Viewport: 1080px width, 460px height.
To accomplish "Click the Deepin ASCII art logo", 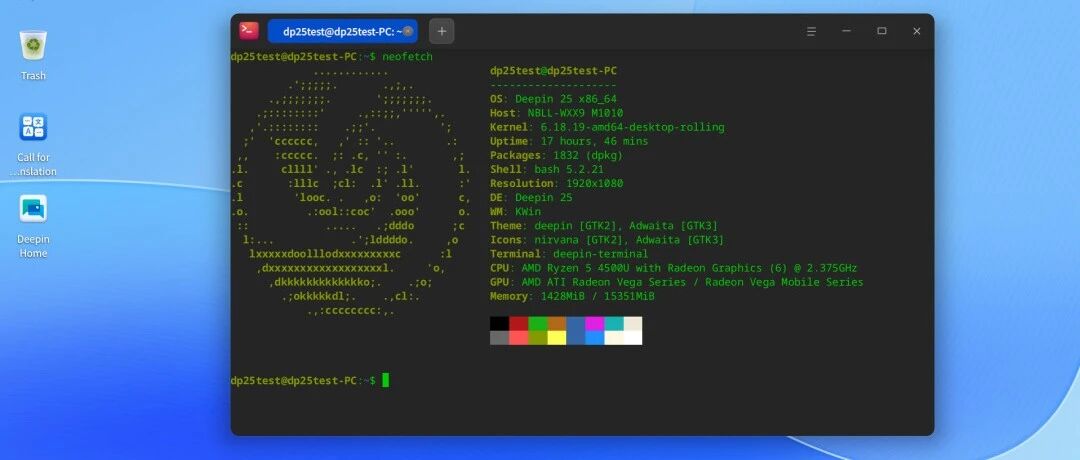I will tap(351, 191).
